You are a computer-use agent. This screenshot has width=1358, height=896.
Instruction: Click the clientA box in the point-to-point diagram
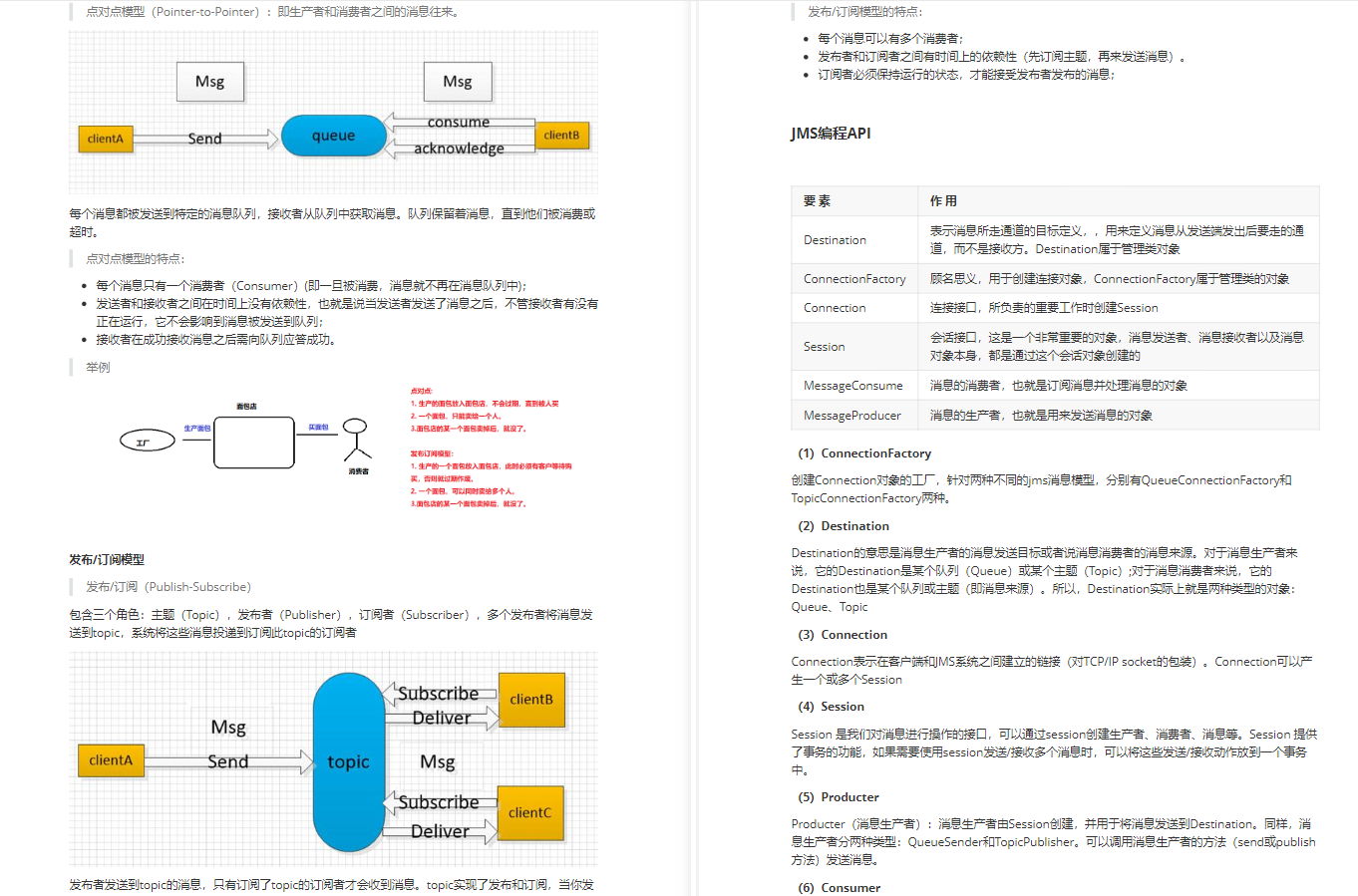tap(105, 139)
